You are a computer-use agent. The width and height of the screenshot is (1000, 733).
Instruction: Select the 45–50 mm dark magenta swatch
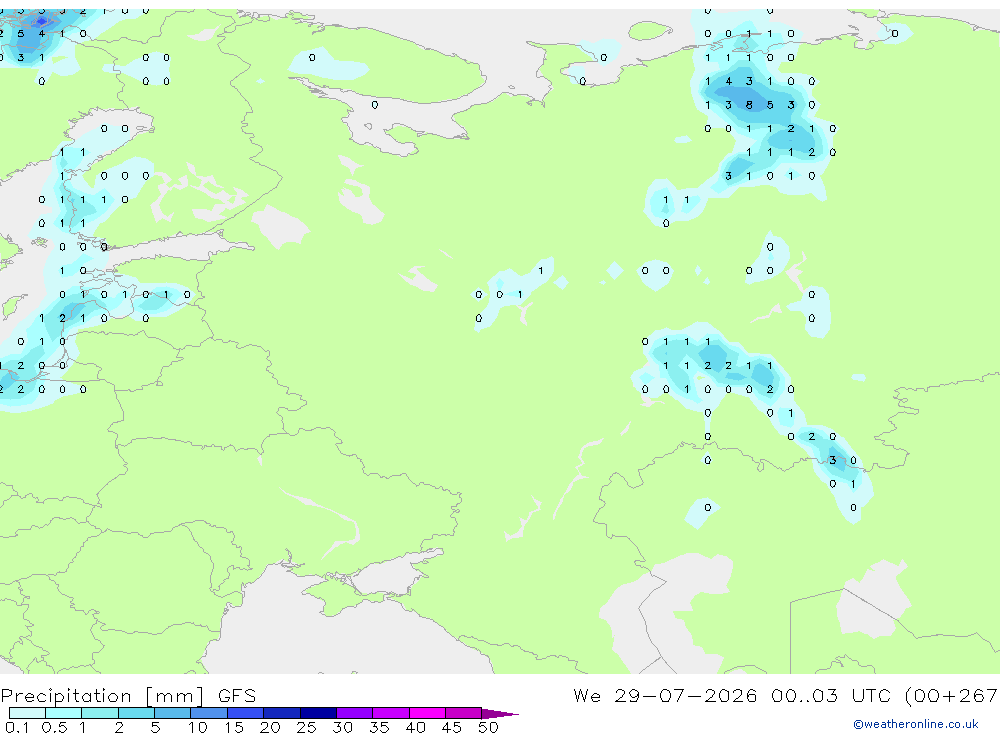pyautogui.click(x=464, y=713)
